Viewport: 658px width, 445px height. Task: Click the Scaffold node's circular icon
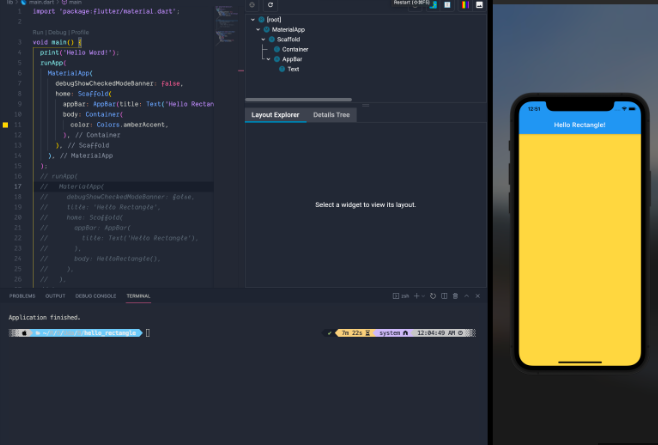(272, 39)
